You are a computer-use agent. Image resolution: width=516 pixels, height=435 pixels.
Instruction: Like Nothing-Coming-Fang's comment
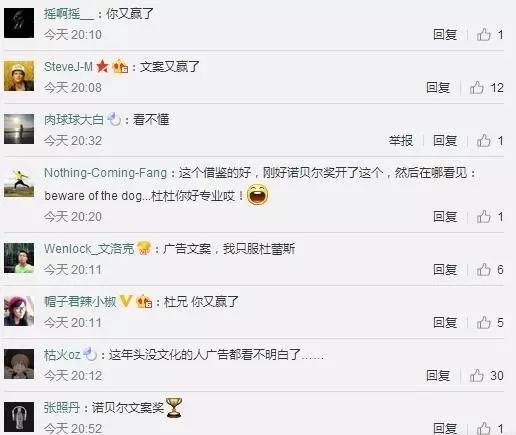[484, 217]
